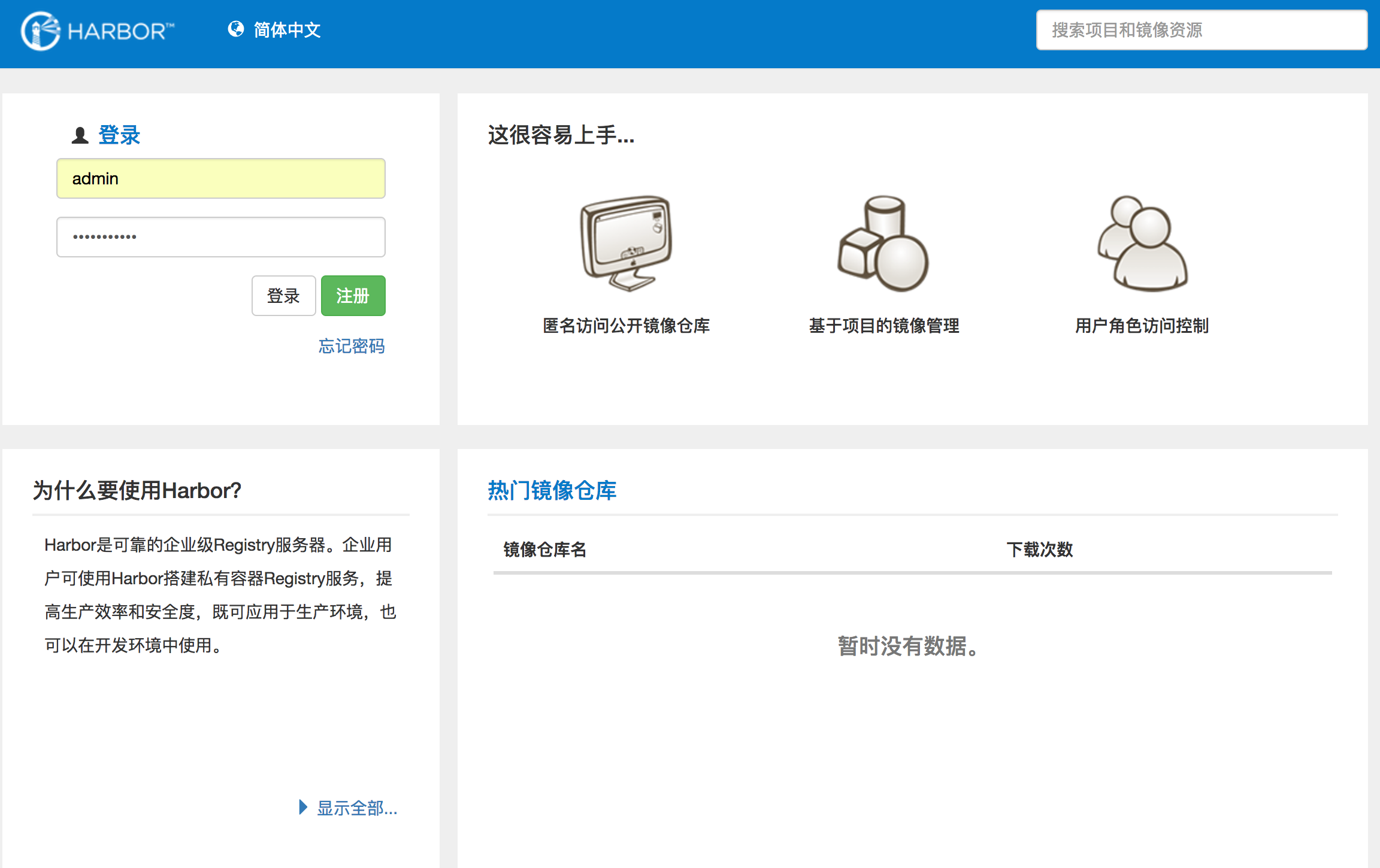Click the 镜像仓库名 column header
Image resolution: width=1380 pixels, height=868 pixels.
[x=544, y=550]
